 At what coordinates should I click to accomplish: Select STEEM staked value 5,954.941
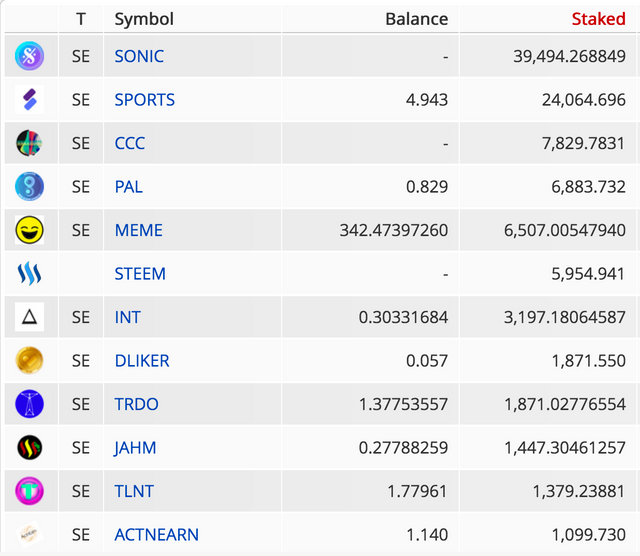click(588, 274)
